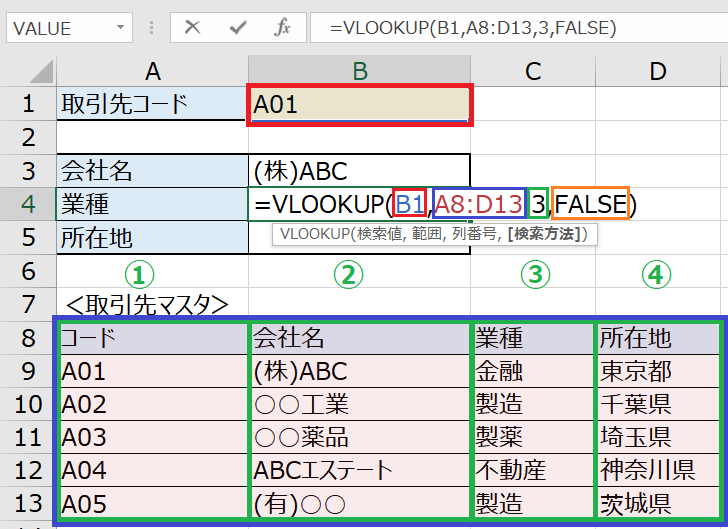Click cell A1 取引先コード
The height and width of the screenshot is (529, 728).
pyautogui.click(x=152, y=104)
